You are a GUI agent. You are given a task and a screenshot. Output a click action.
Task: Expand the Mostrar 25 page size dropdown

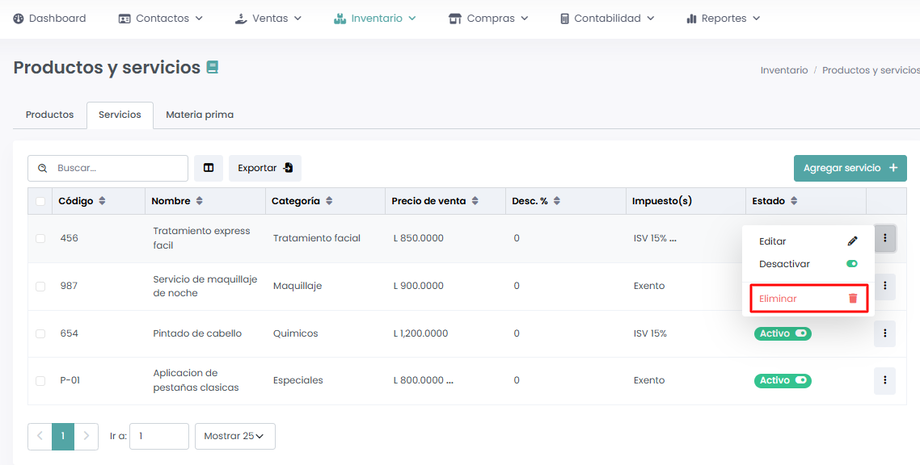pyautogui.click(x=234, y=436)
